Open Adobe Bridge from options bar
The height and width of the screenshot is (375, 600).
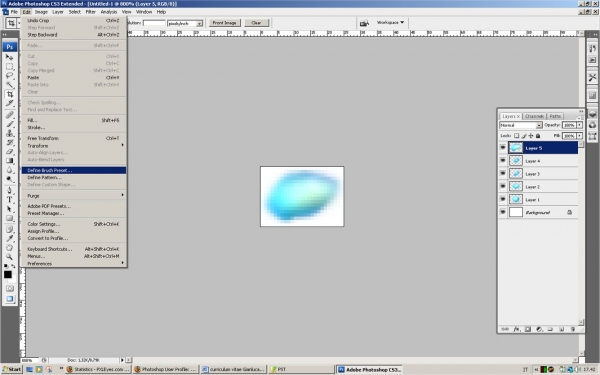pyautogui.click(x=364, y=23)
